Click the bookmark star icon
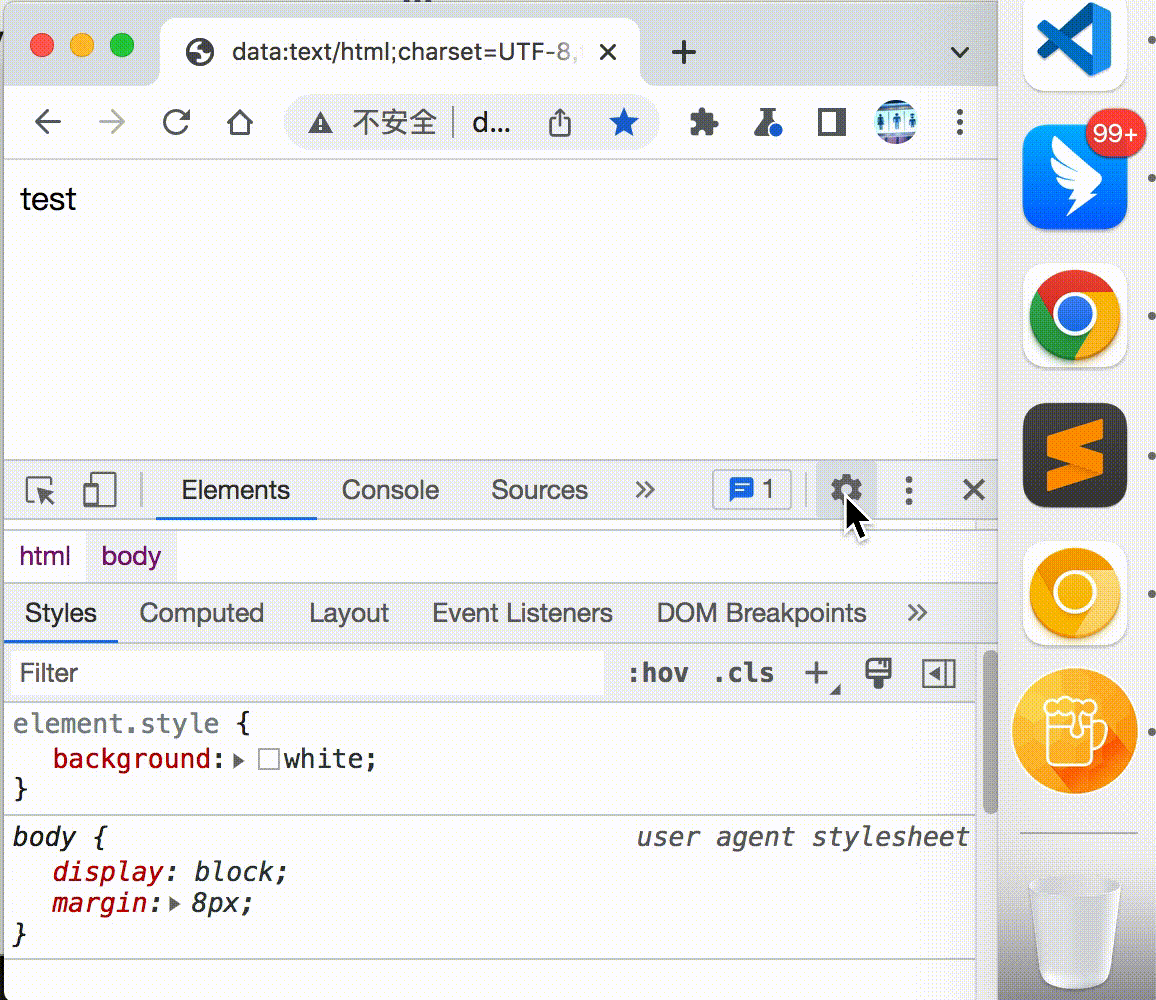1156x1000 pixels. [624, 122]
